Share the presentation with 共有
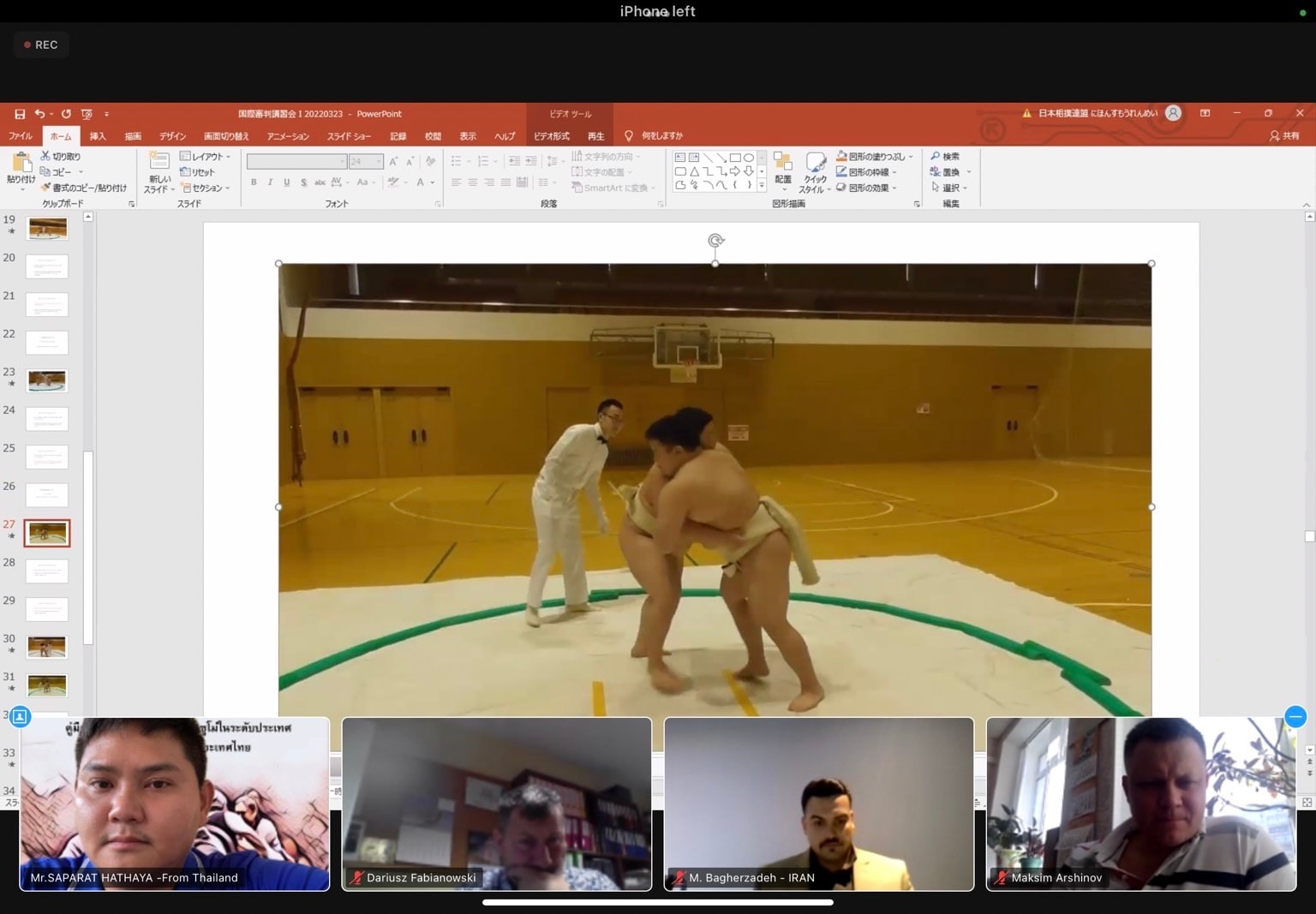The image size is (1316, 914). [x=1284, y=135]
